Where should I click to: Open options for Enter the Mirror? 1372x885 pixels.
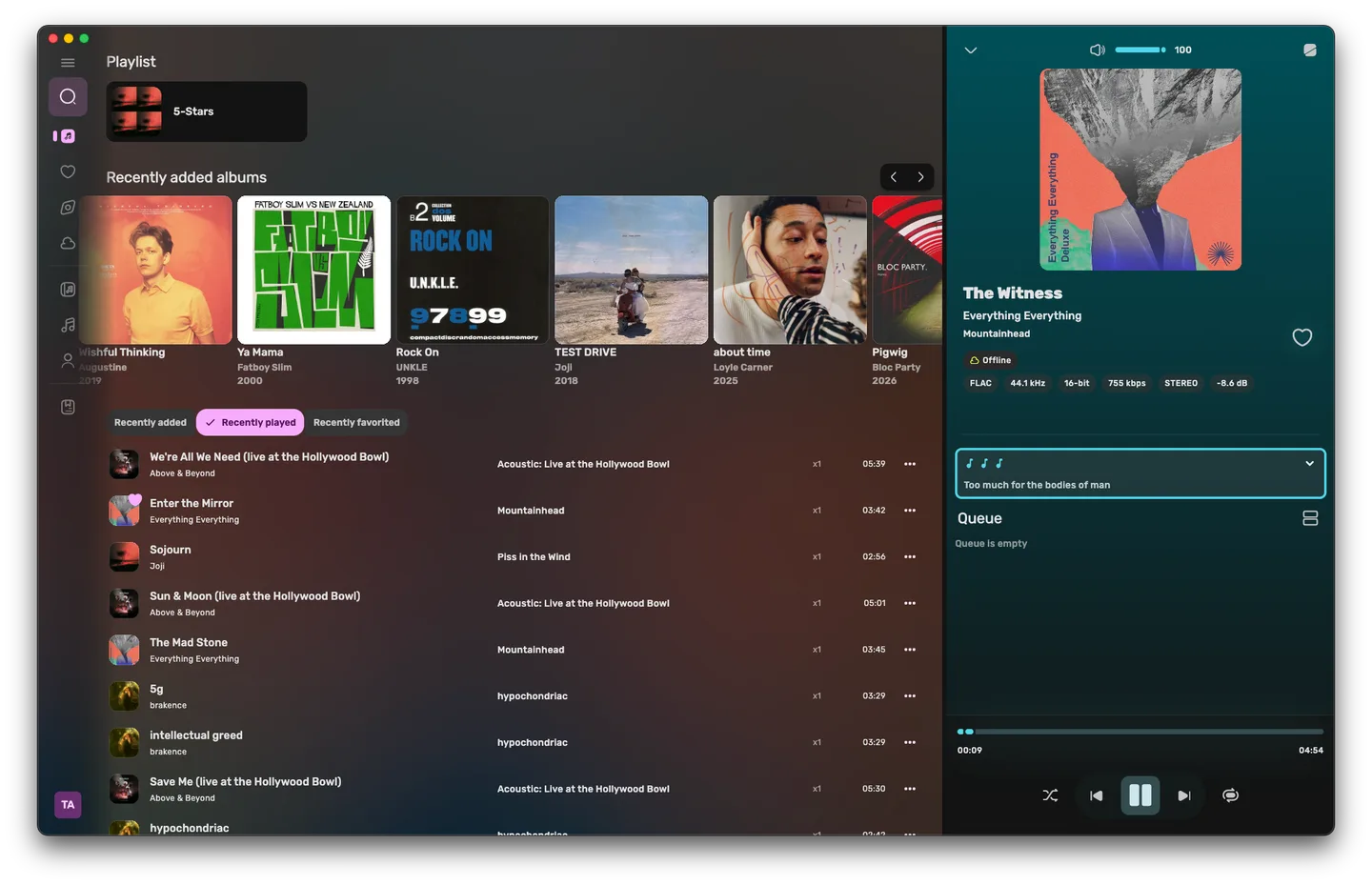pos(910,511)
